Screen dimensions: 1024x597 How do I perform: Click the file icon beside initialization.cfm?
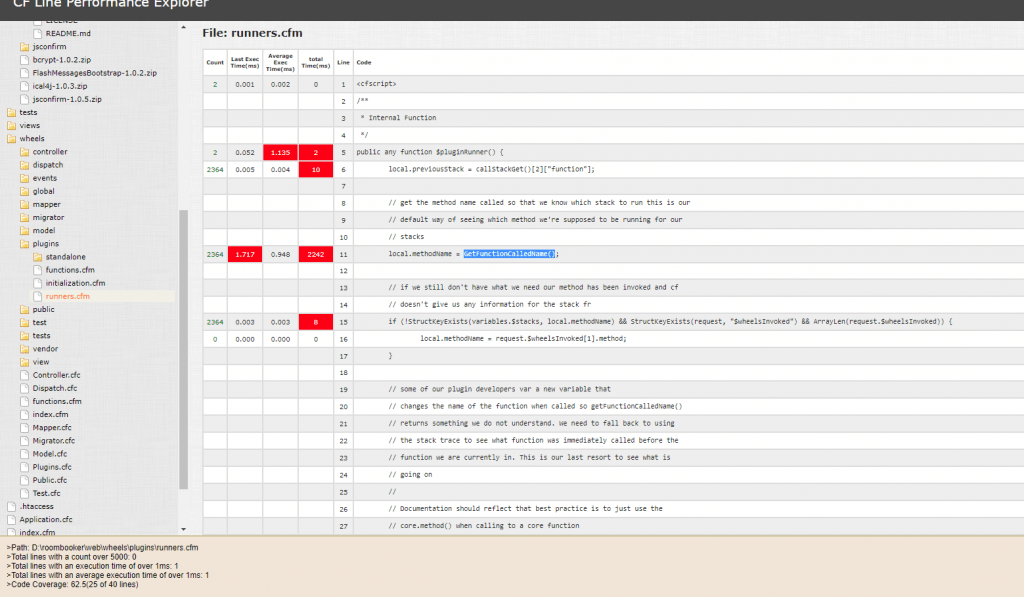(x=37, y=283)
